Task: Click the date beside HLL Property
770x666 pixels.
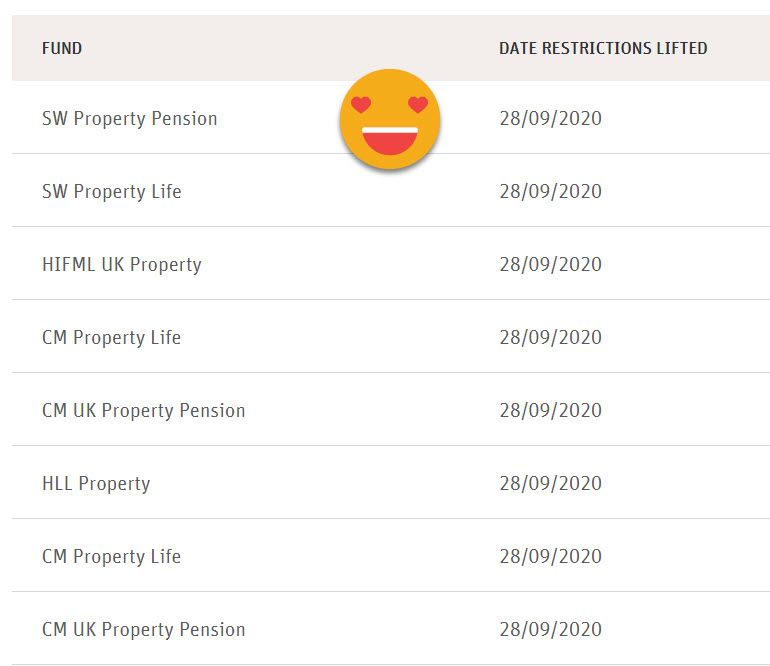Action: [x=550, y=484]
